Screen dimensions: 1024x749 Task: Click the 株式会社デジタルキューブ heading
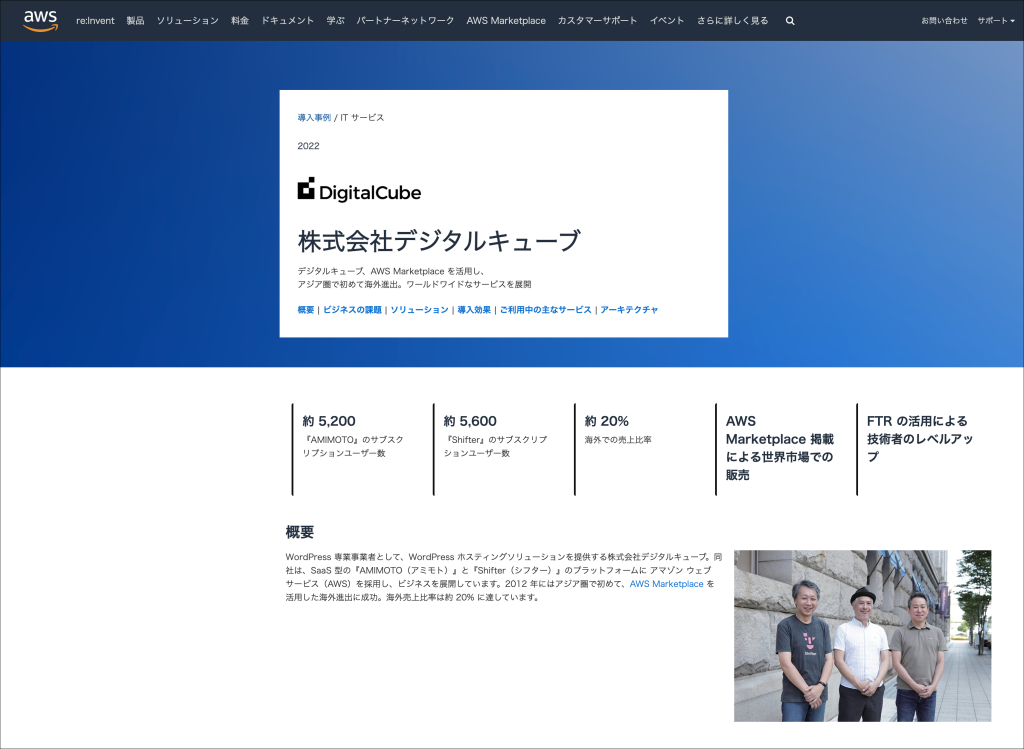pyautogui.click(x=439, y=241)
